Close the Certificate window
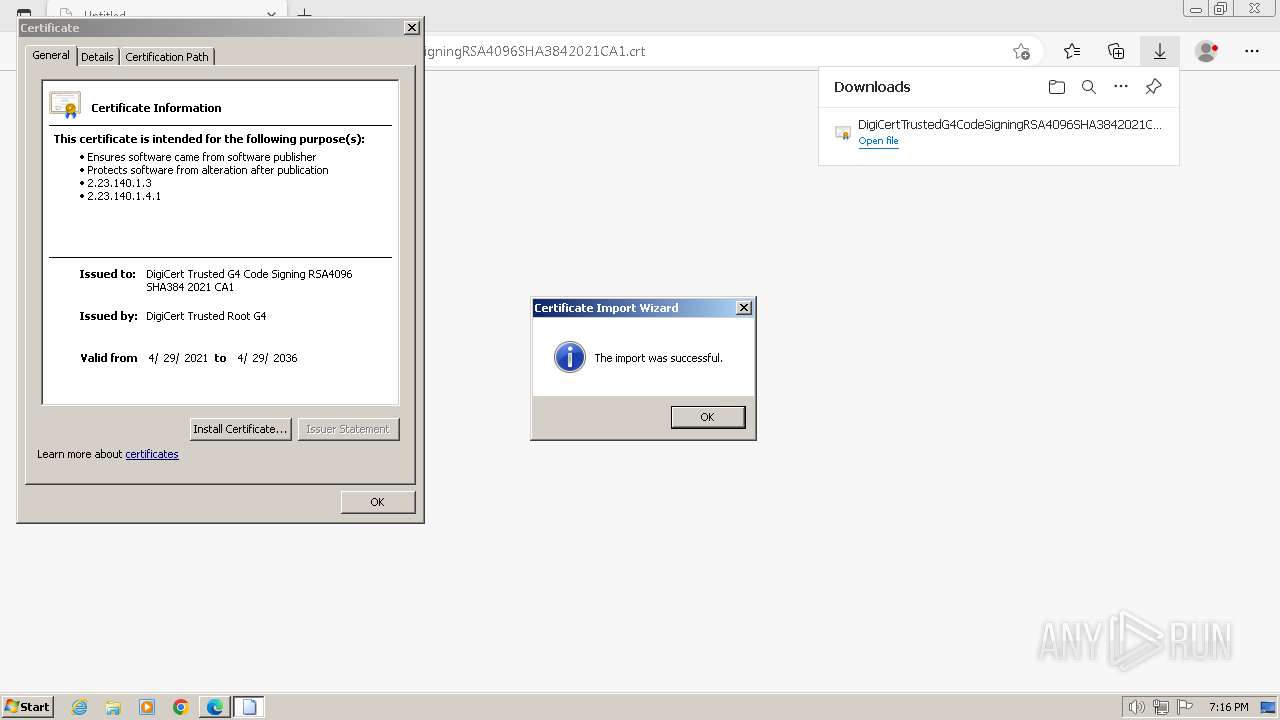This screenshot has height=720, width=1280. 411,28
